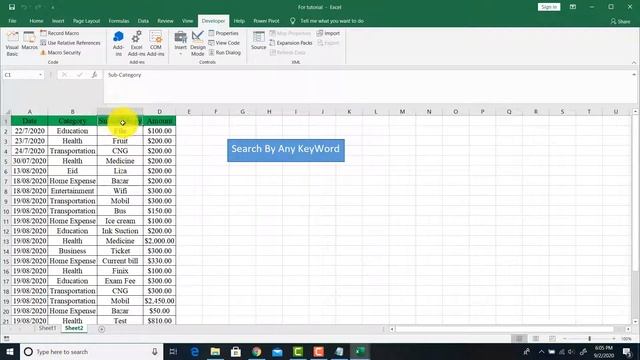Open the File tab
This screenshot has width=640, height=360.
pos(12,21)
